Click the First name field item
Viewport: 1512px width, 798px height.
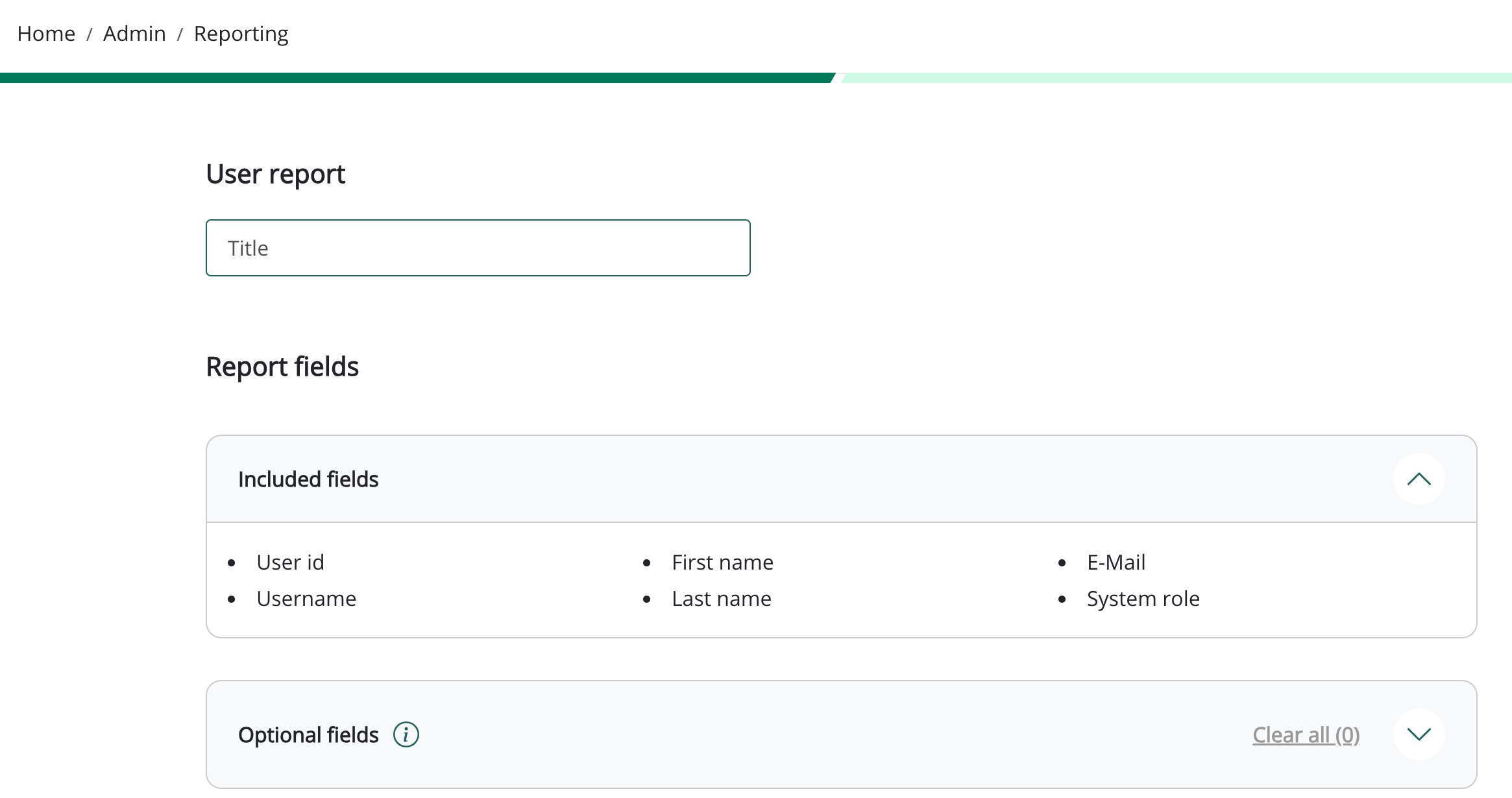coord(722,562)
